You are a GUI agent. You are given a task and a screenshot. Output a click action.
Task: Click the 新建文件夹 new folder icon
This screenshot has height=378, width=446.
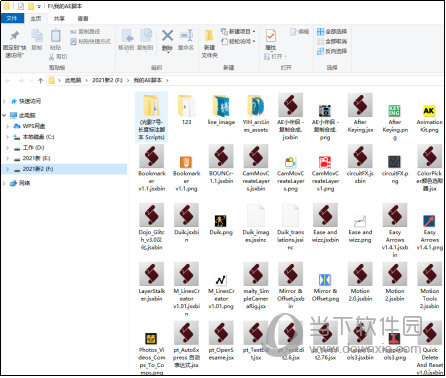pyautogui.click(x=209, y=36)
